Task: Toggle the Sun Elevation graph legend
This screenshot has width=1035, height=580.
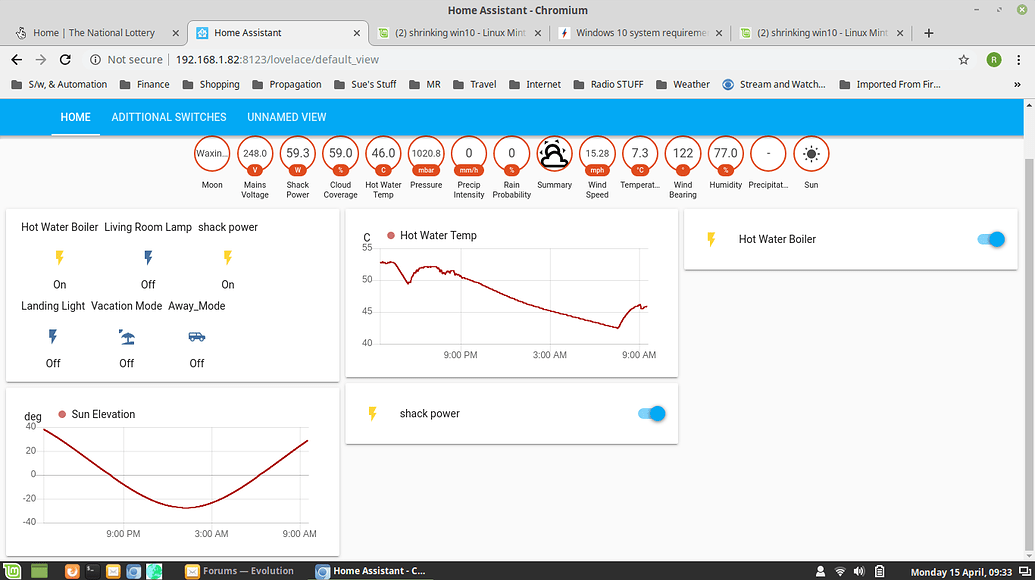Action: tap(96, 414)
